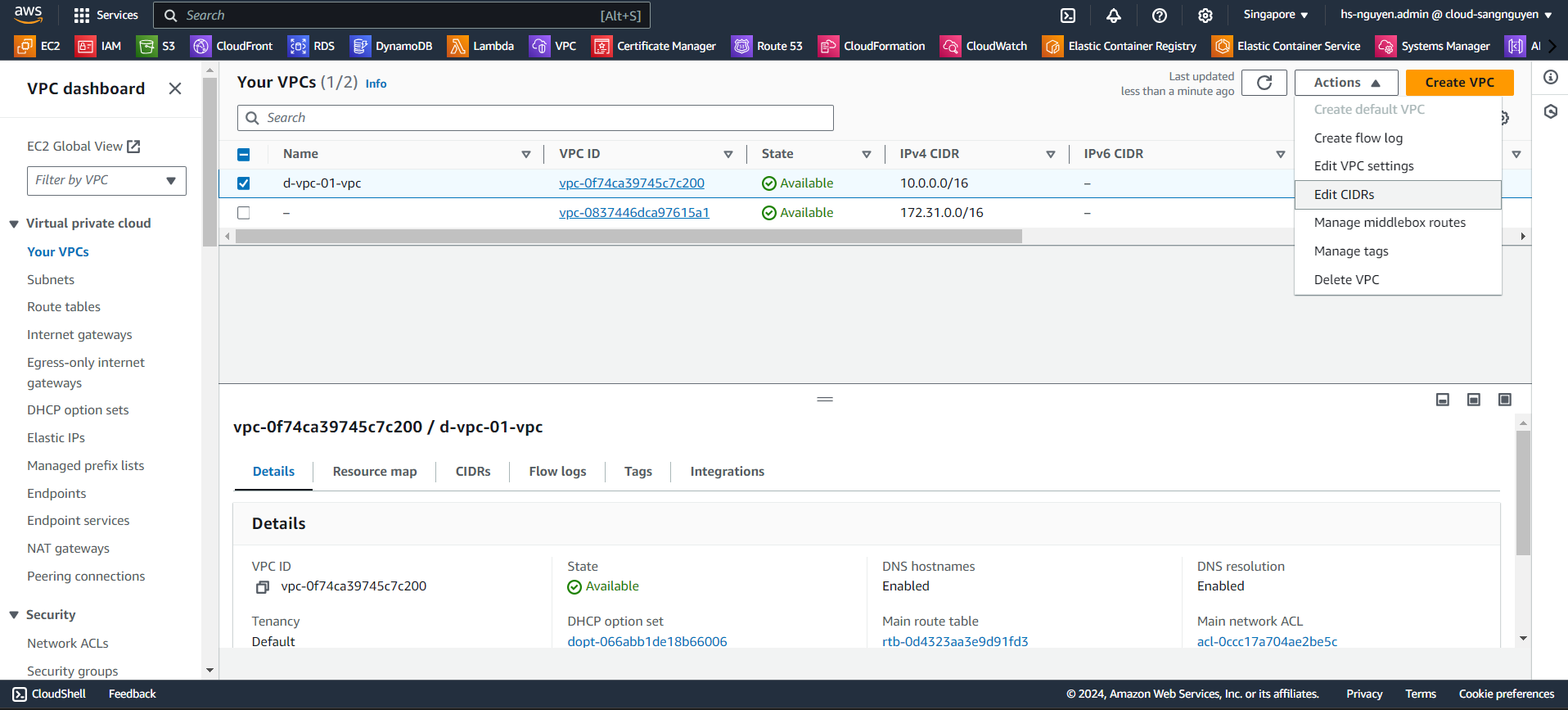Open Lambda service shortcut

click(481, 46)
